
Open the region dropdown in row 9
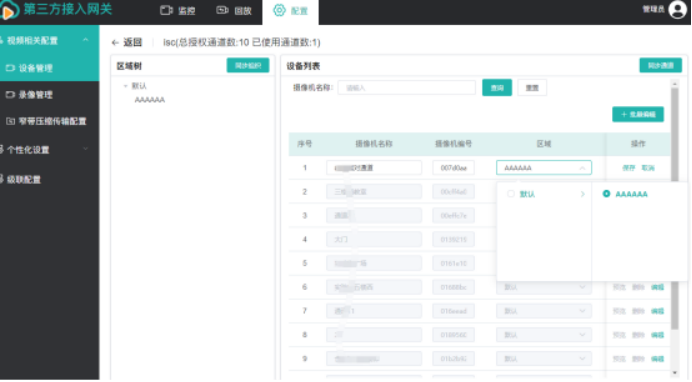(x=544, y=359)
